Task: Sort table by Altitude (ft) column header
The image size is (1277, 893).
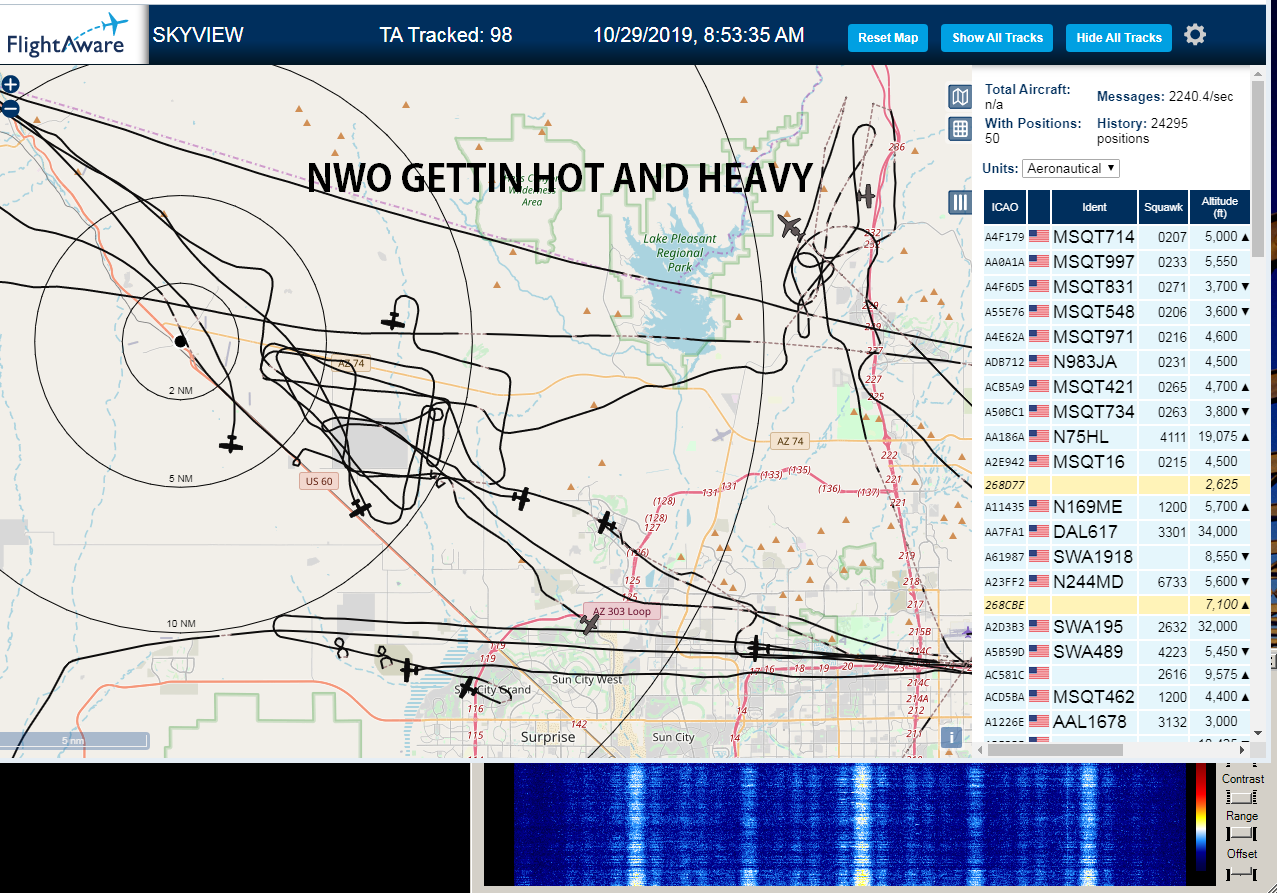Action: [x=1220, y=207]
